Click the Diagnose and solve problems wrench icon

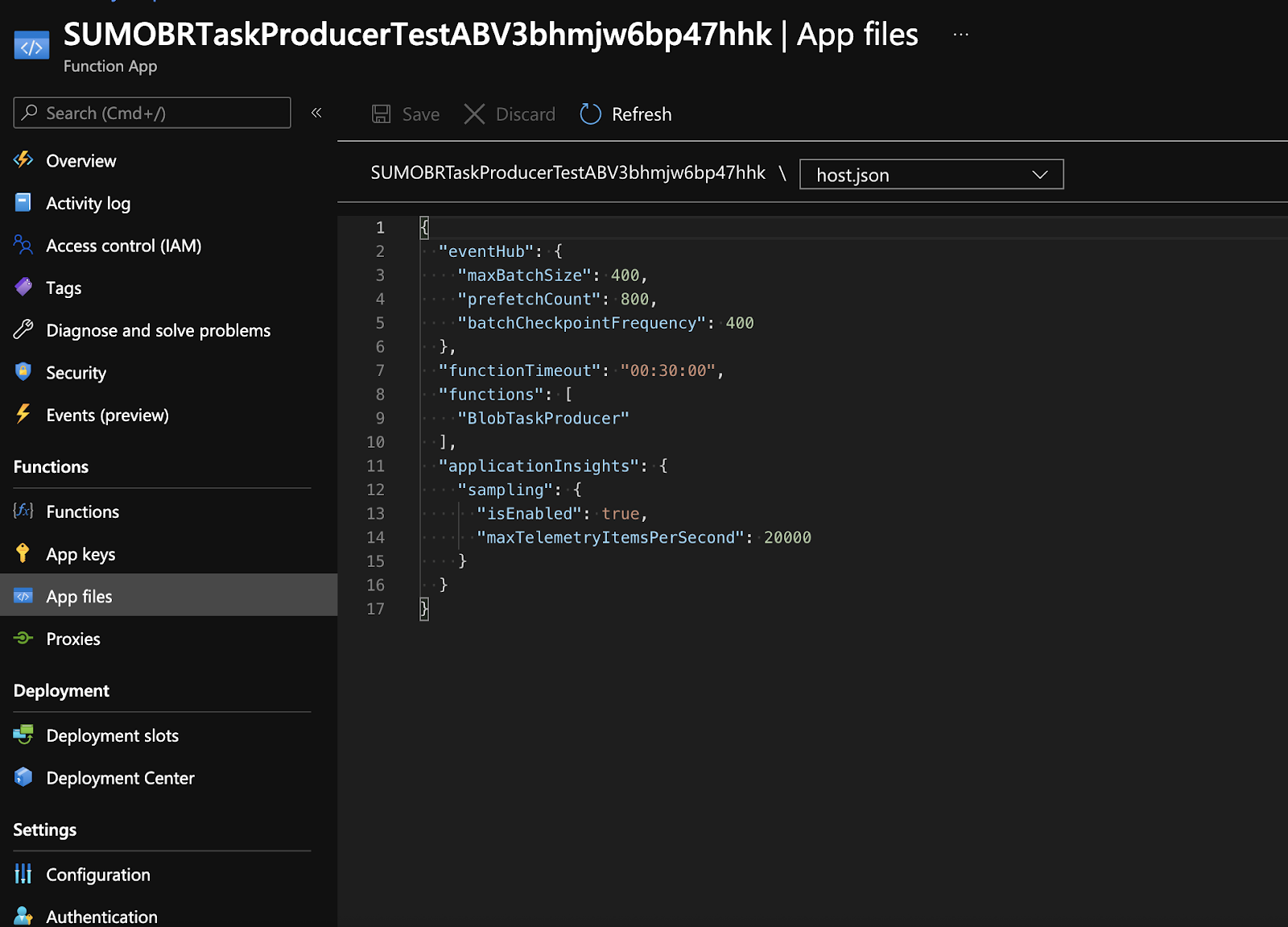point(23,329)
